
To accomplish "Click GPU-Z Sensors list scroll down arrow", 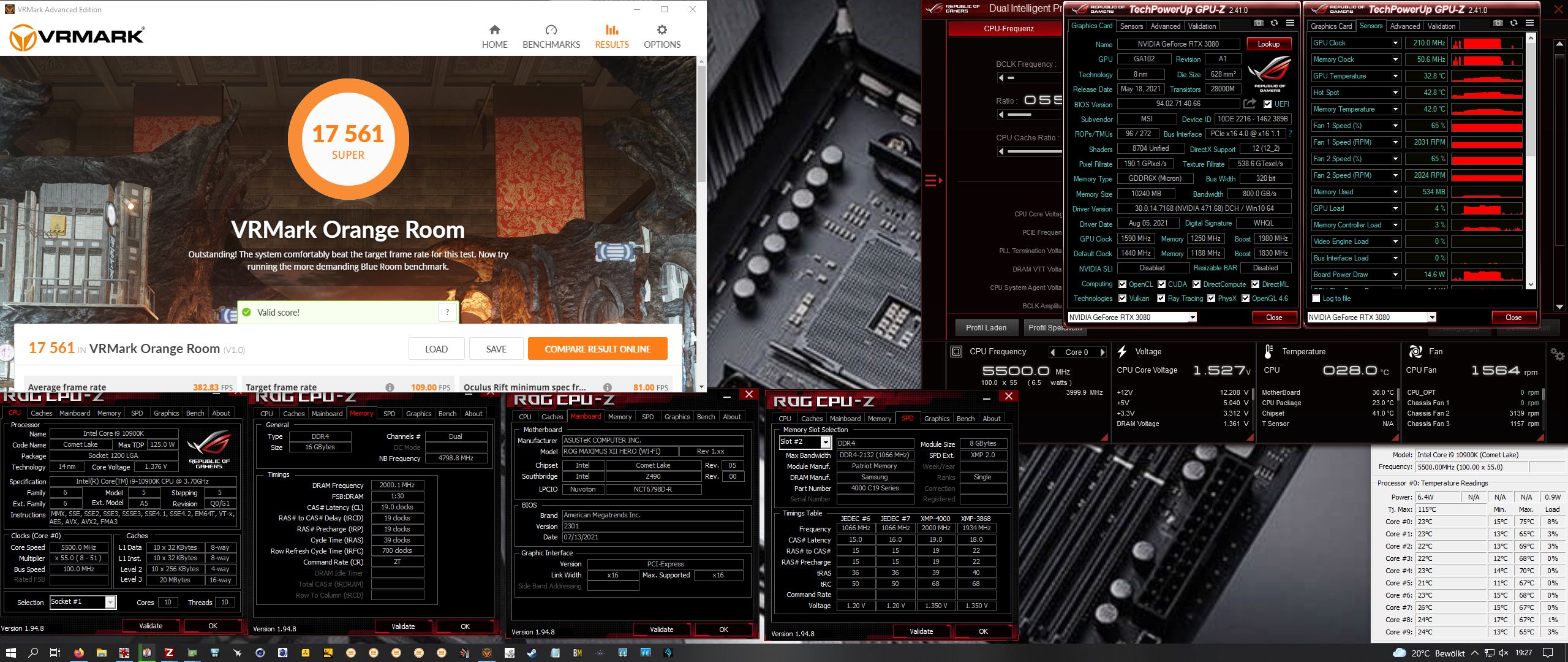I will 1531,284.
